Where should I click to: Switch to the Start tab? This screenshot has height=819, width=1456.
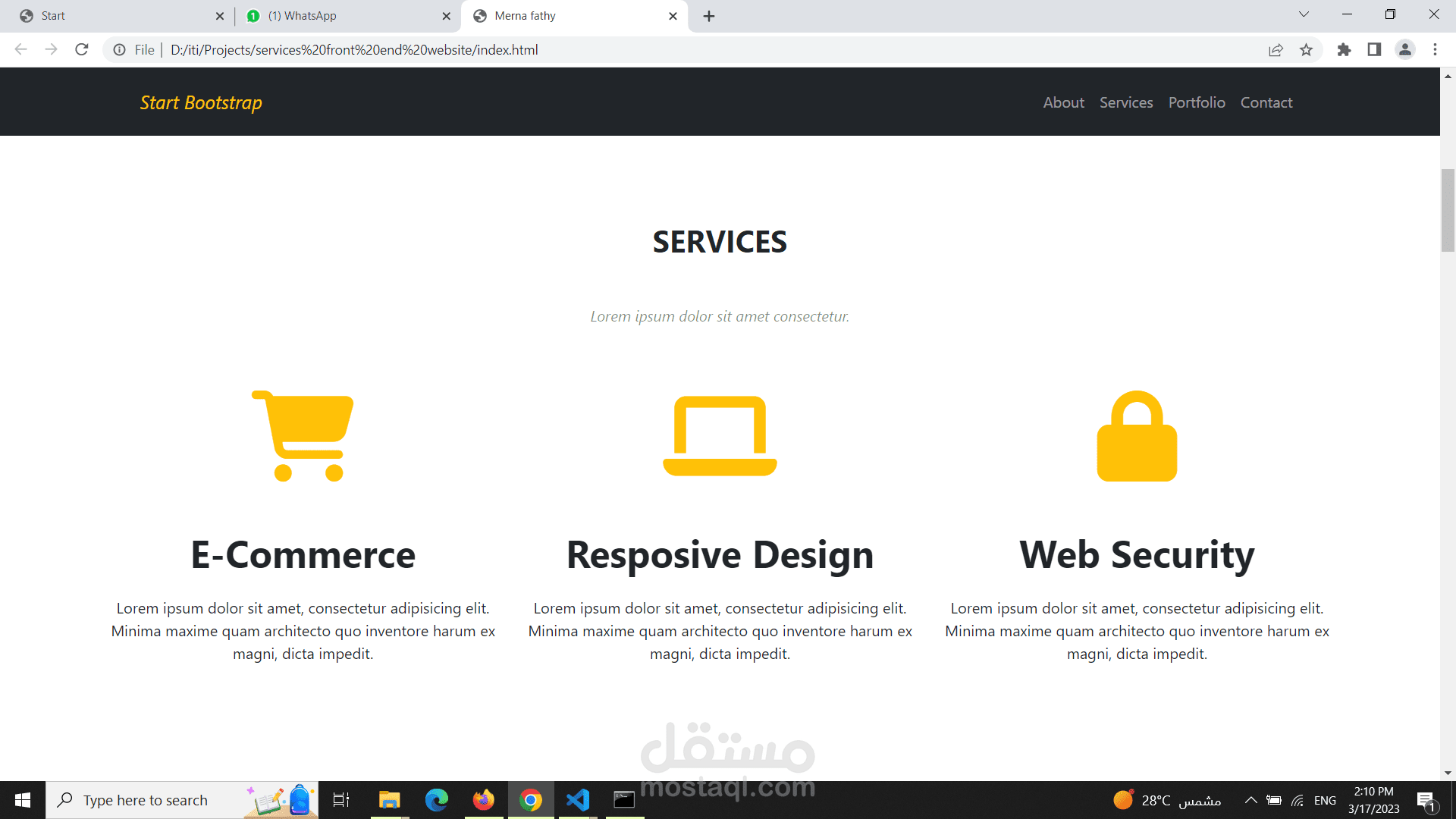pos(114,16)
